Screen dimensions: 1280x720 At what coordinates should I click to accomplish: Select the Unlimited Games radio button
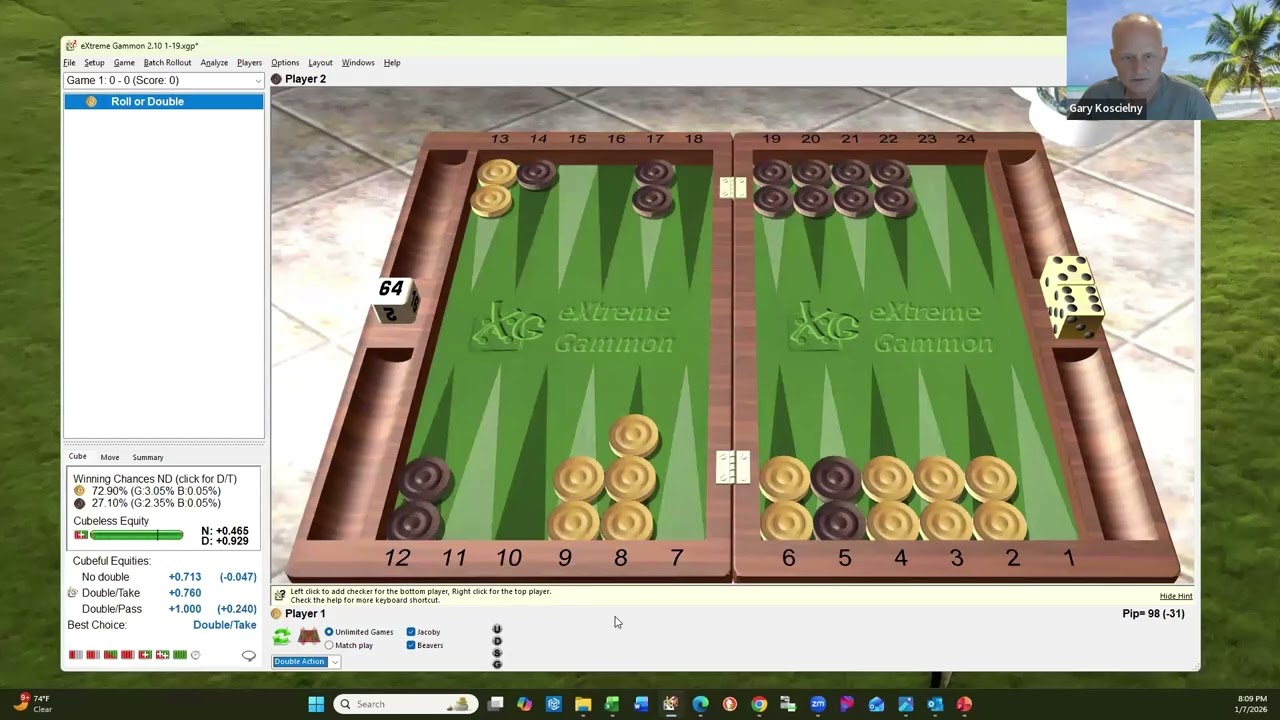329,632
